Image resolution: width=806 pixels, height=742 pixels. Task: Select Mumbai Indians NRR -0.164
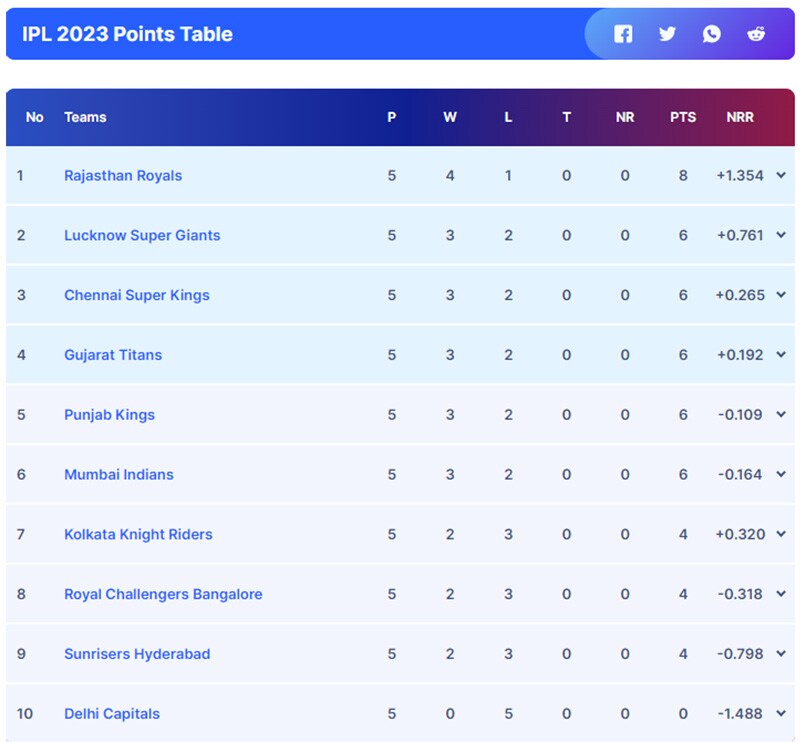tap(740, 474)
